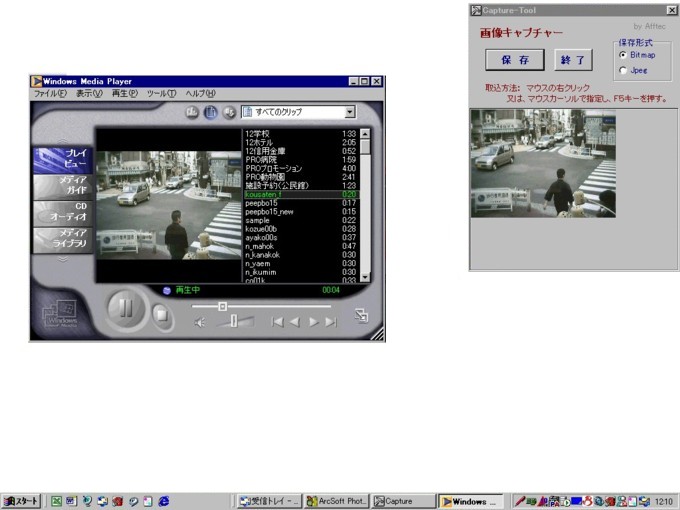Screen dimensions: 680x510
Task: Select the kozue00b clip
Action: (300, 229)
